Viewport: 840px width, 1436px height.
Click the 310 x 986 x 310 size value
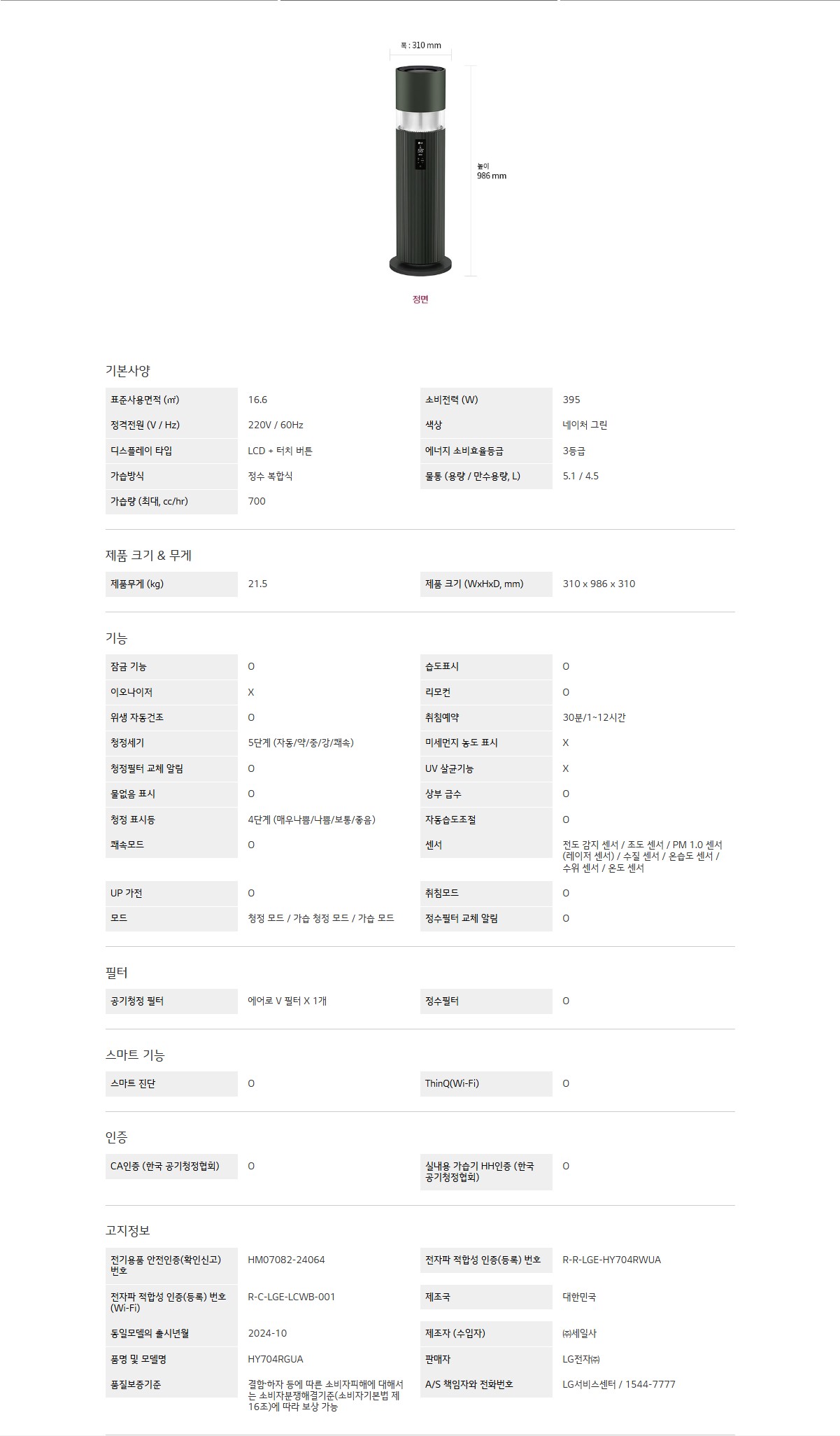coord(599,584)
